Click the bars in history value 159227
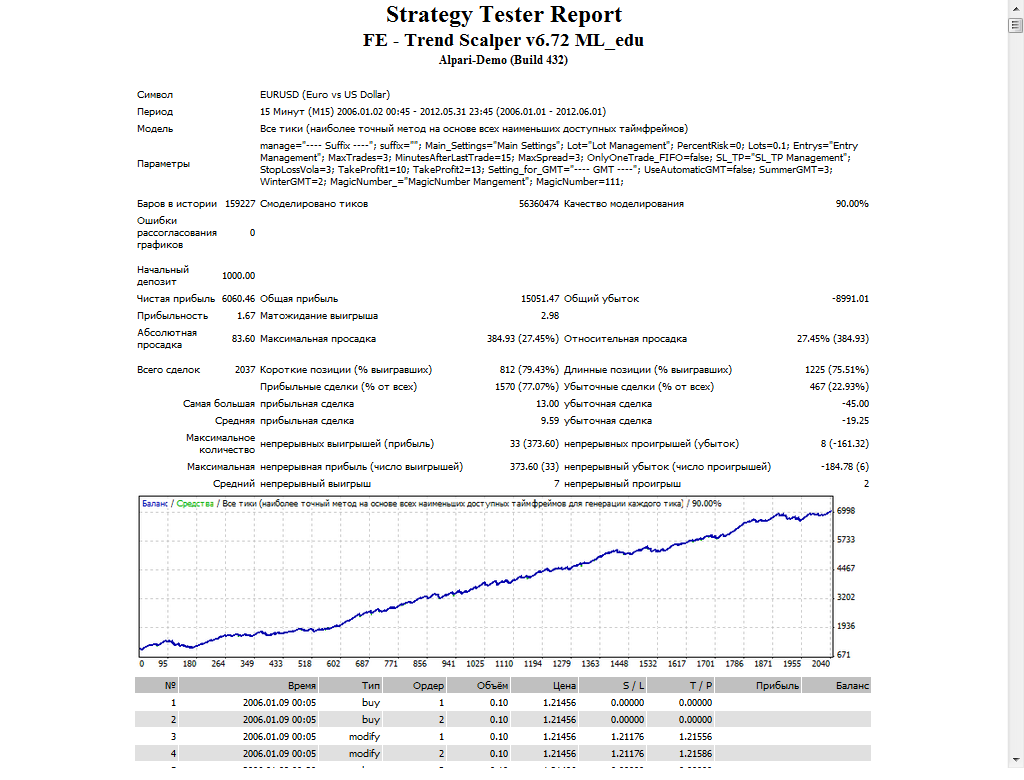 [x=240, y=204]
